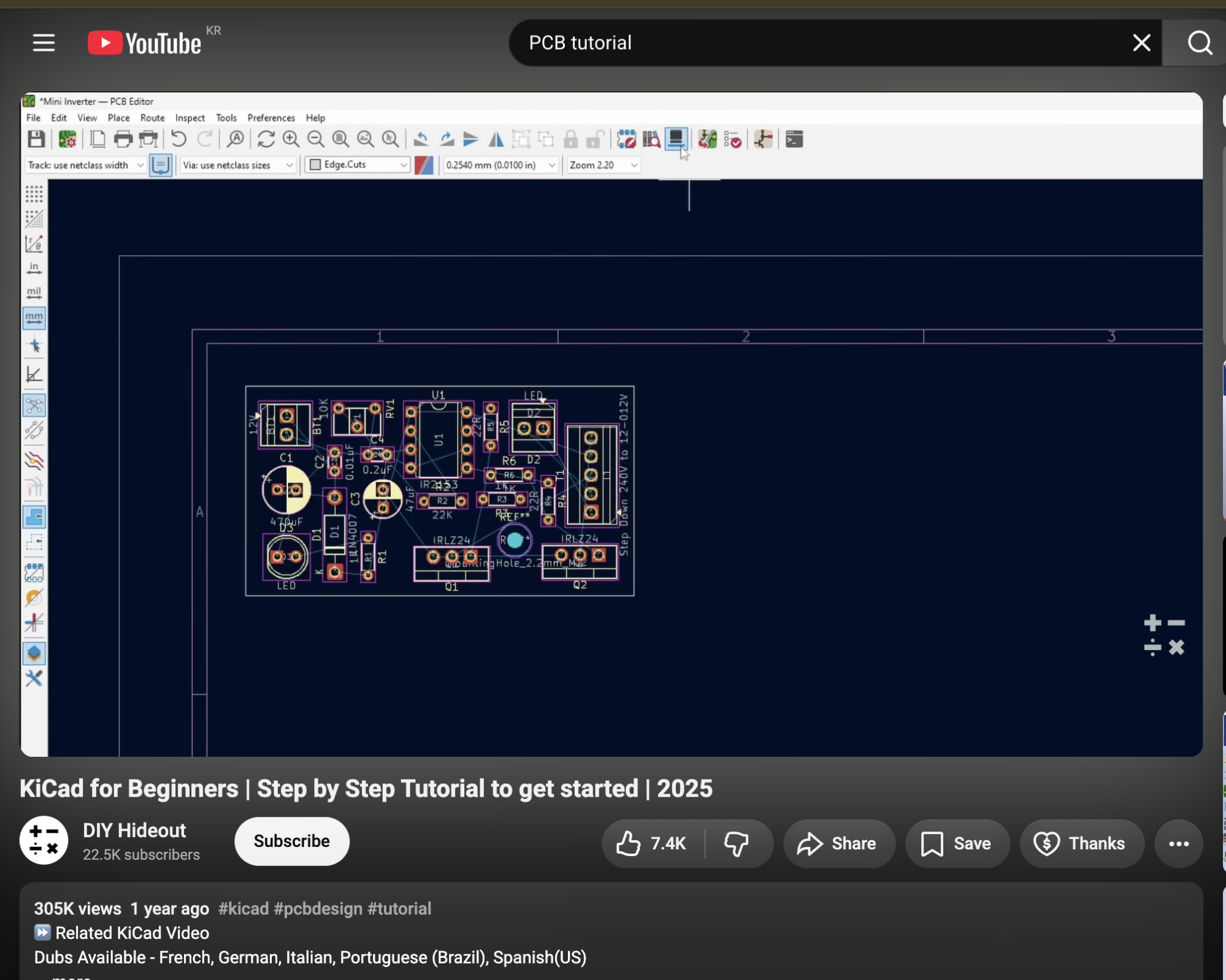Image resolution: width=1226 pixels, height=980 pixels.
Task: Open the Zoom 2.20 dropdown
Action: [x=603, y=165]
